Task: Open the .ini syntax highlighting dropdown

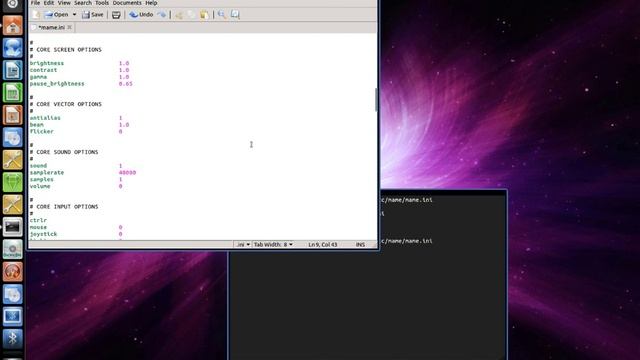Action: [243, 244]
